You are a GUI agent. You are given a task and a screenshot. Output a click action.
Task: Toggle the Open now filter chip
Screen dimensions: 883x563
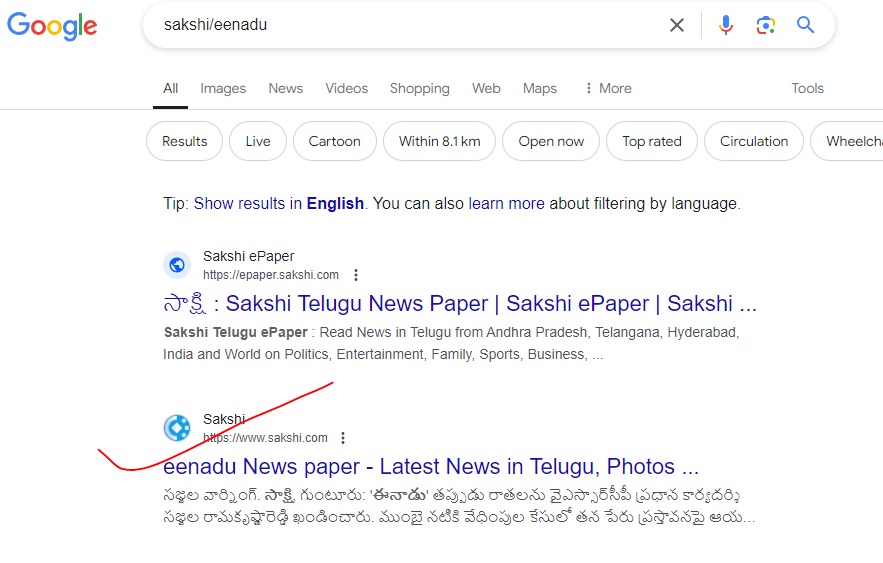pyautogui.click(x=550, y=141)
